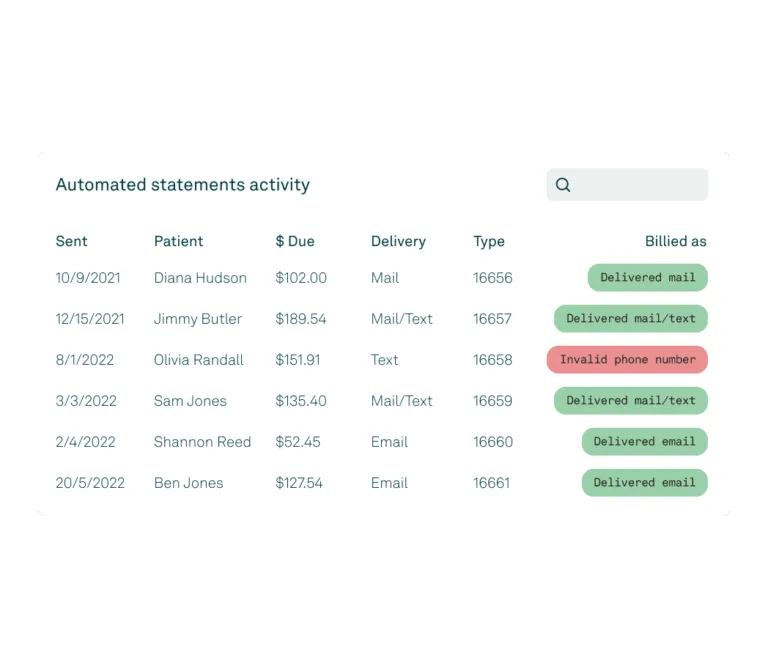Image resolution: width=768 pixels, height=668 pixels.
Task: Select Sam Jones in the patient list
Action: pos(190,401)
